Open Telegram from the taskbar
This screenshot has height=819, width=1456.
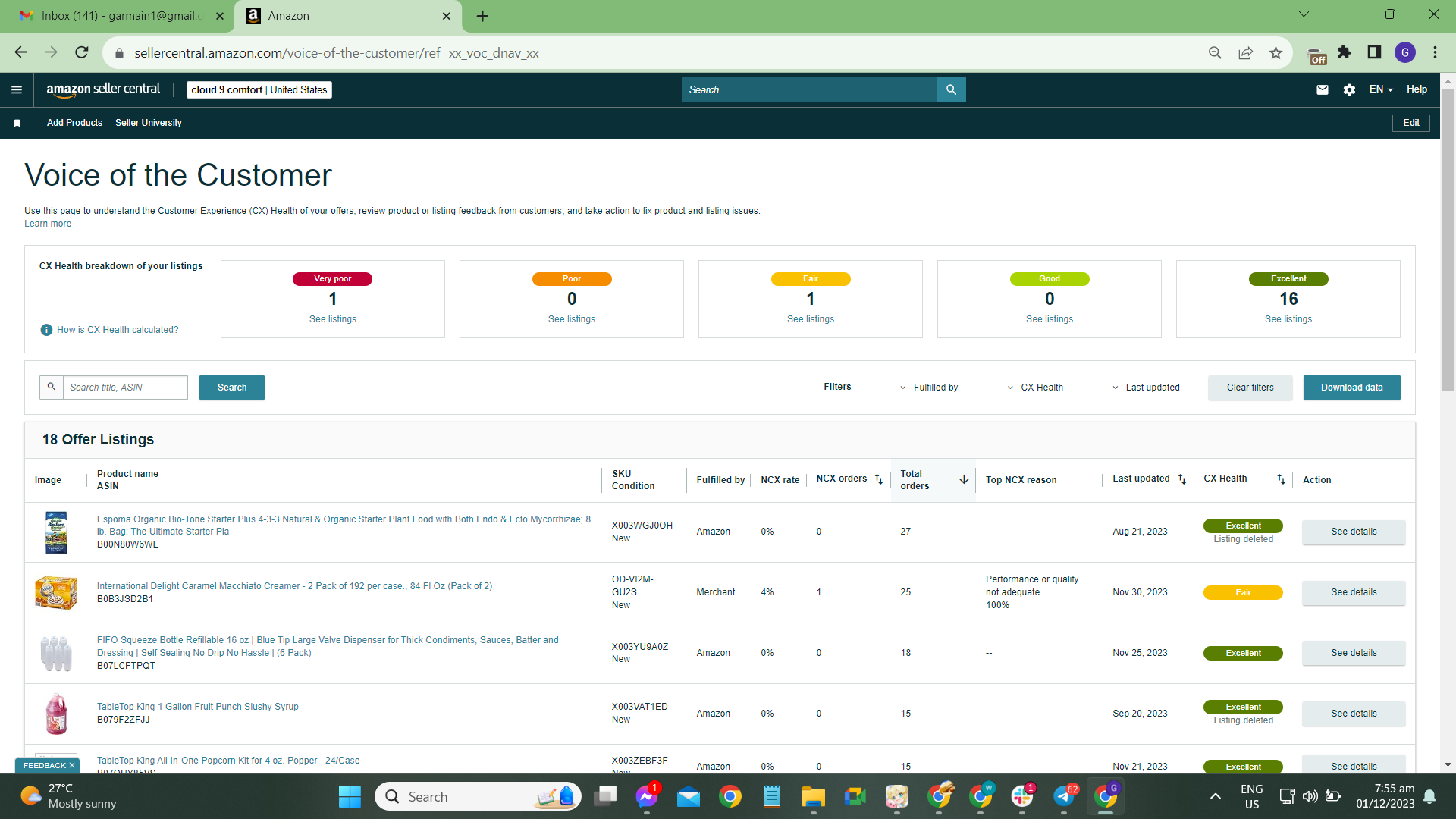point(1063,796)
